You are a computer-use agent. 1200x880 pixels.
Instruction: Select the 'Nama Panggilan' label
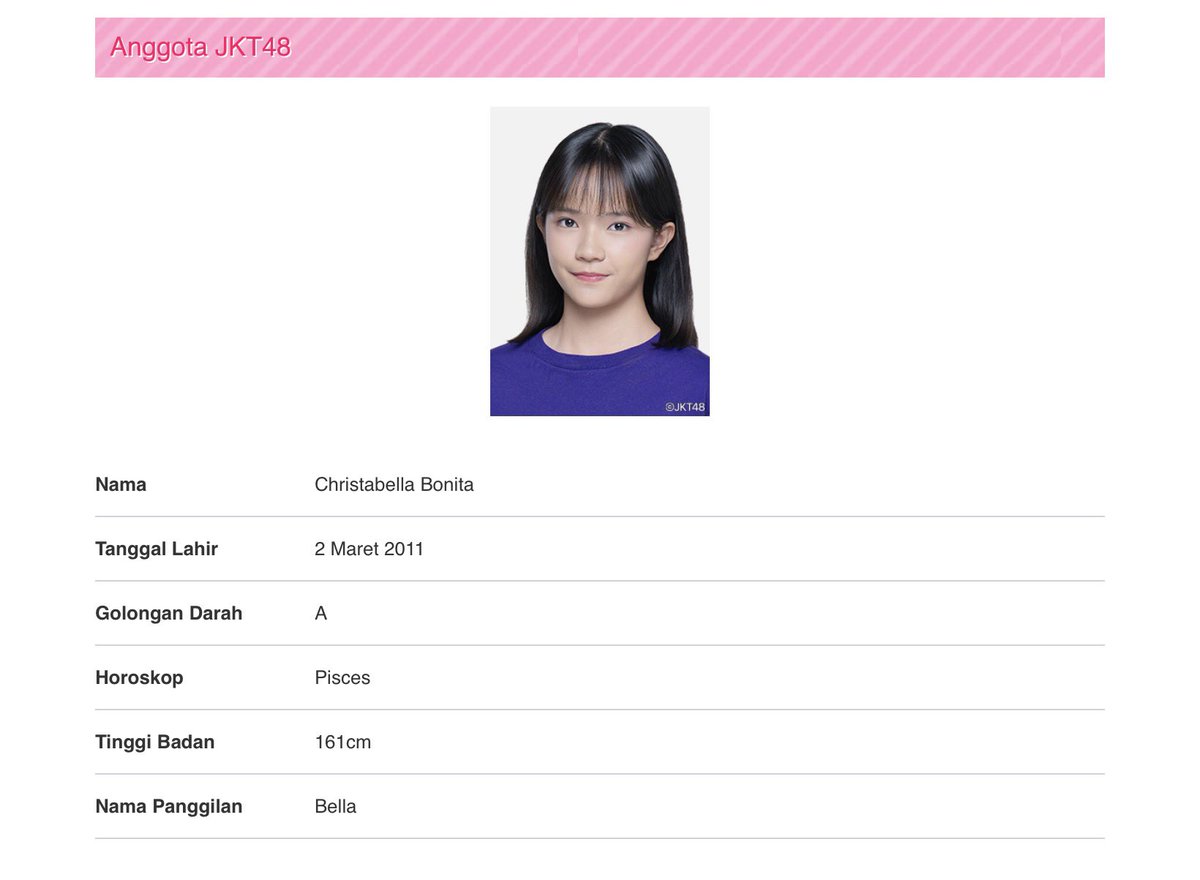[x=169, y=806]
